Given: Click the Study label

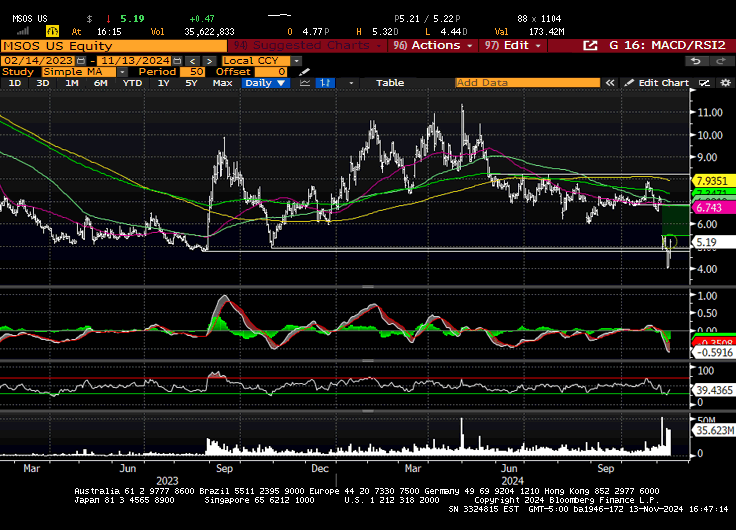Looking at the screenshot, I should click(18, 72).
